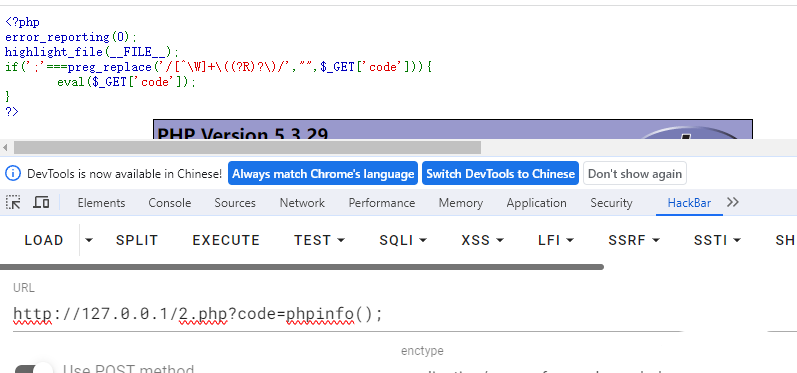Open the TEST dropdown
Viewport: 797px width, 373px height.
(319, 240)
